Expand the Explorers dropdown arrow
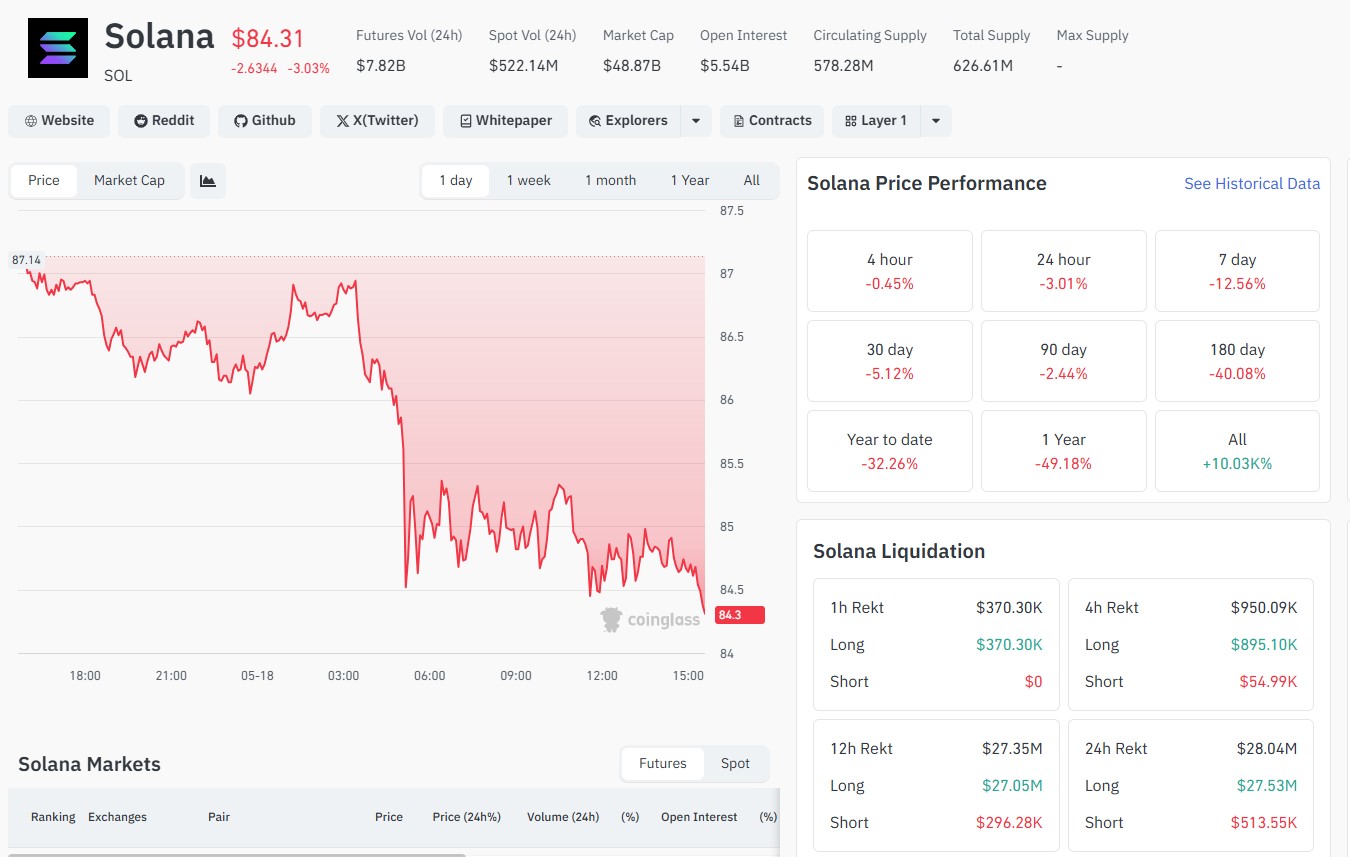 [x=696, y=121]
